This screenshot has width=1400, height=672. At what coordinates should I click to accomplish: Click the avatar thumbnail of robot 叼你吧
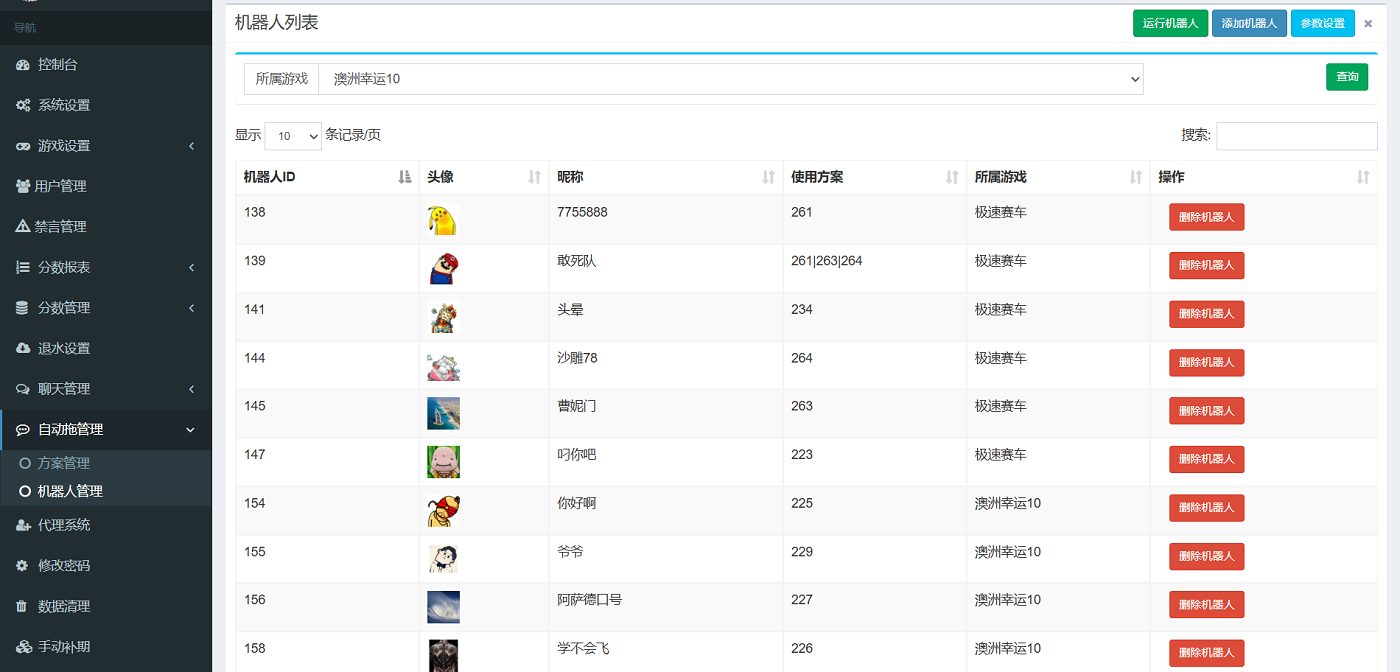pos(443,462)
